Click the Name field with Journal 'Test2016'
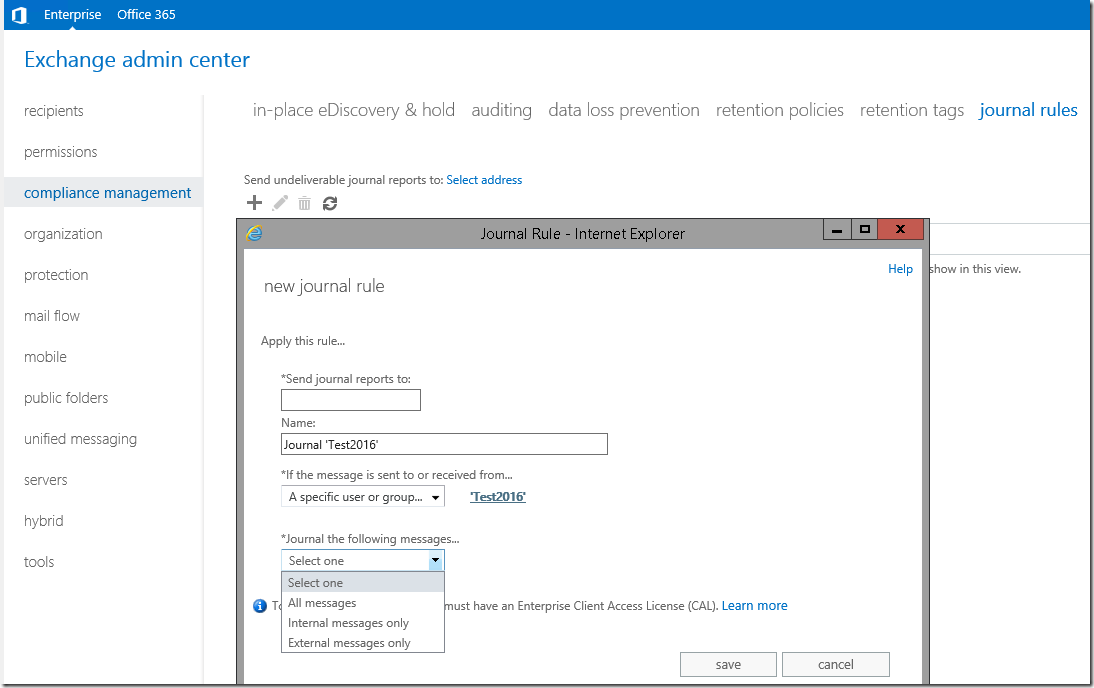 (x=444, y=444)
